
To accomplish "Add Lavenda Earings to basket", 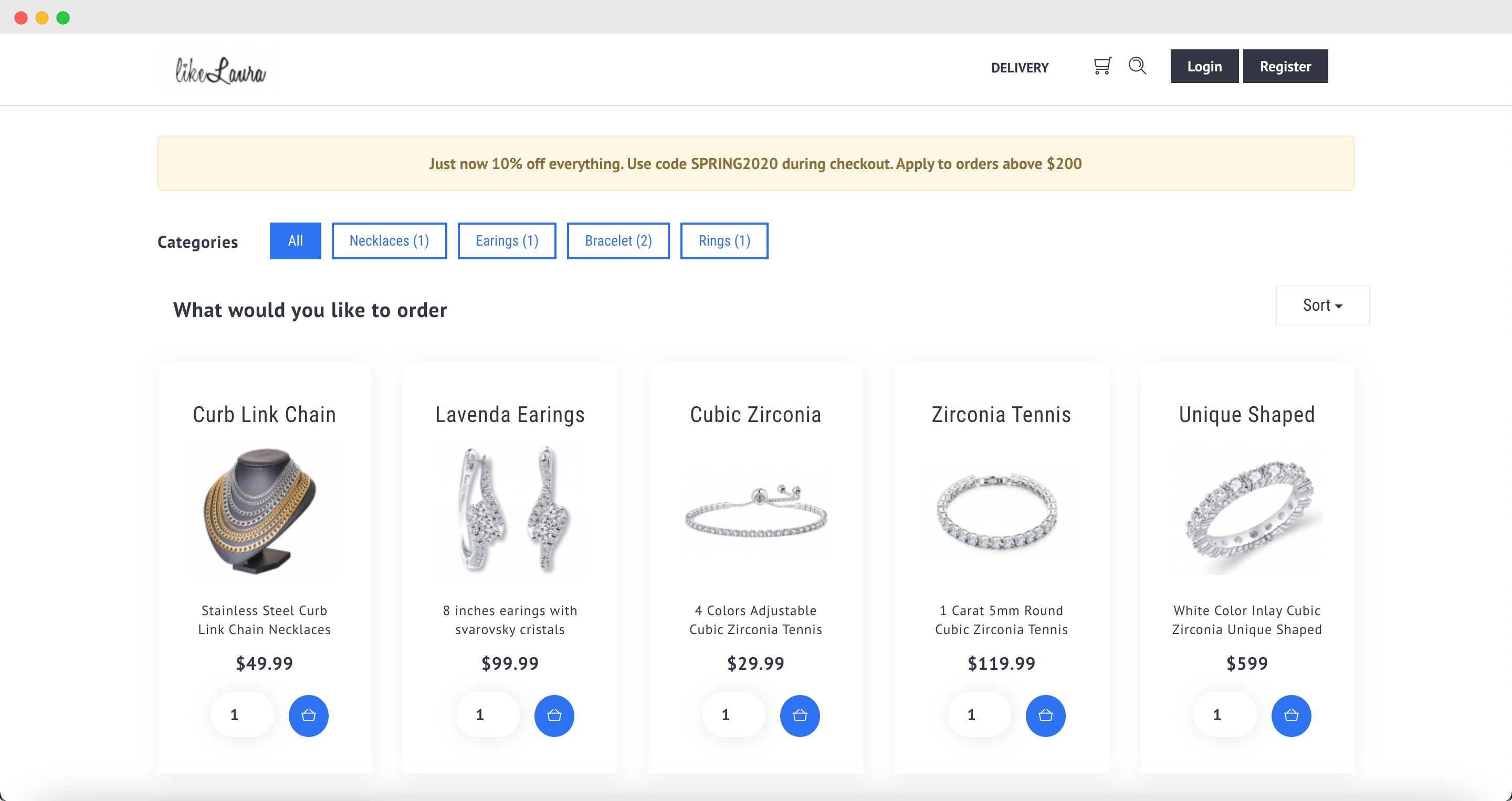I will [553, 715].
